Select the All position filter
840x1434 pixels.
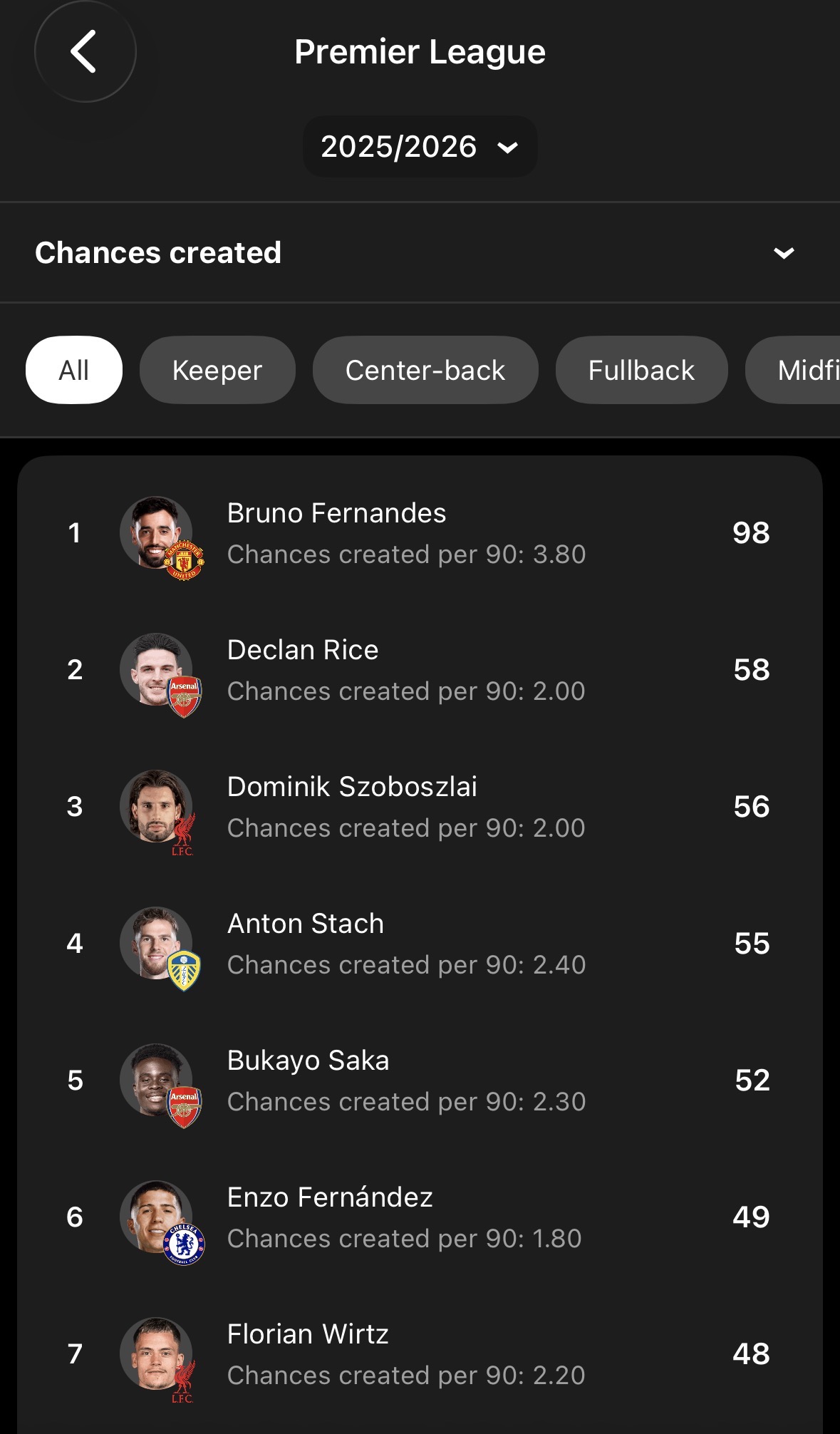[74, 370]
